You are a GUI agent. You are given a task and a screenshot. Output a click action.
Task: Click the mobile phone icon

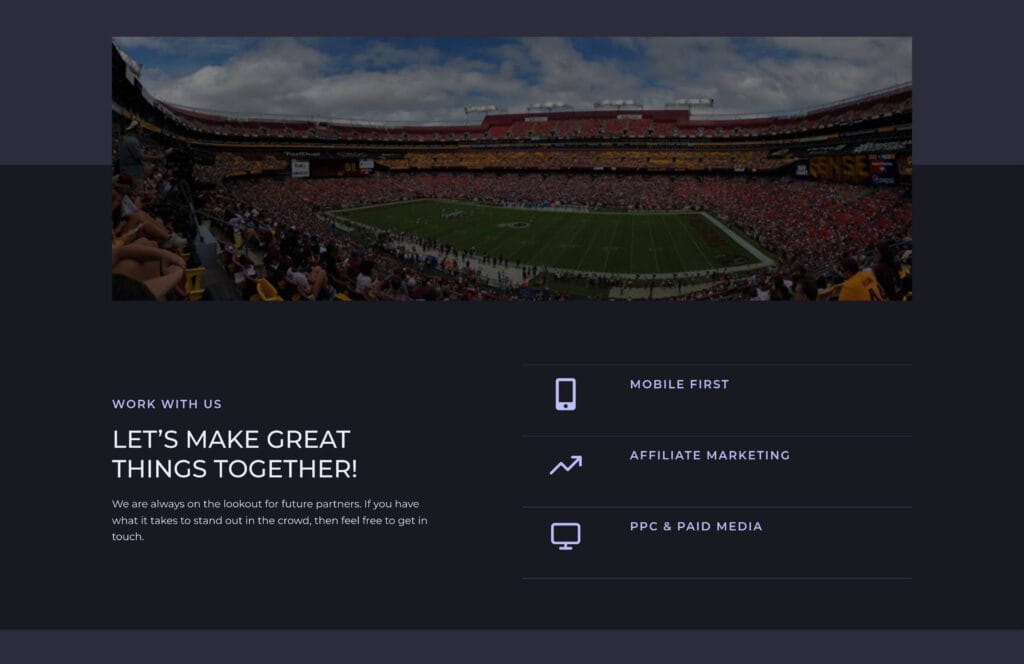click(565, 394)
